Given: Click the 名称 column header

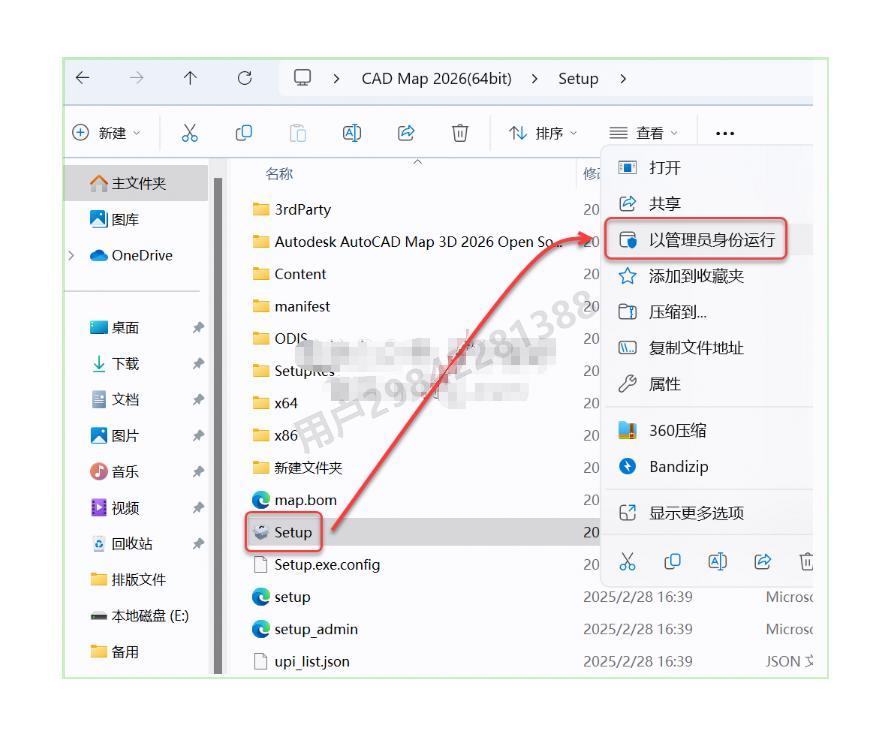Looking at the screenshot, I should (x=279, y=174).
